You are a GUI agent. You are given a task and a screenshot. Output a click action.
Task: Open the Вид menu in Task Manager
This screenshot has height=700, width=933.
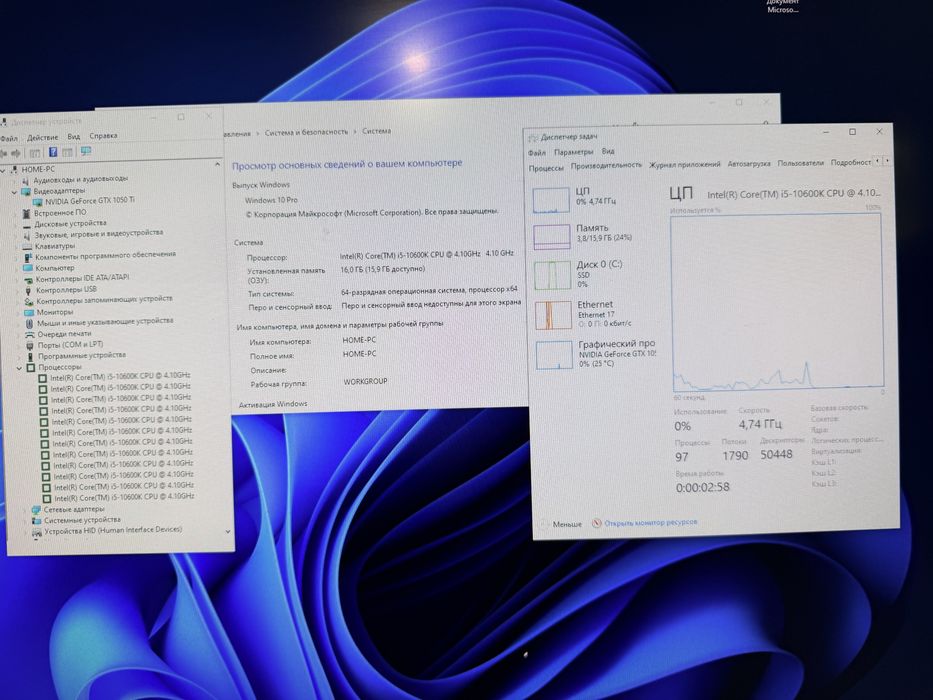pyautogui.click(x=608, y=151)
